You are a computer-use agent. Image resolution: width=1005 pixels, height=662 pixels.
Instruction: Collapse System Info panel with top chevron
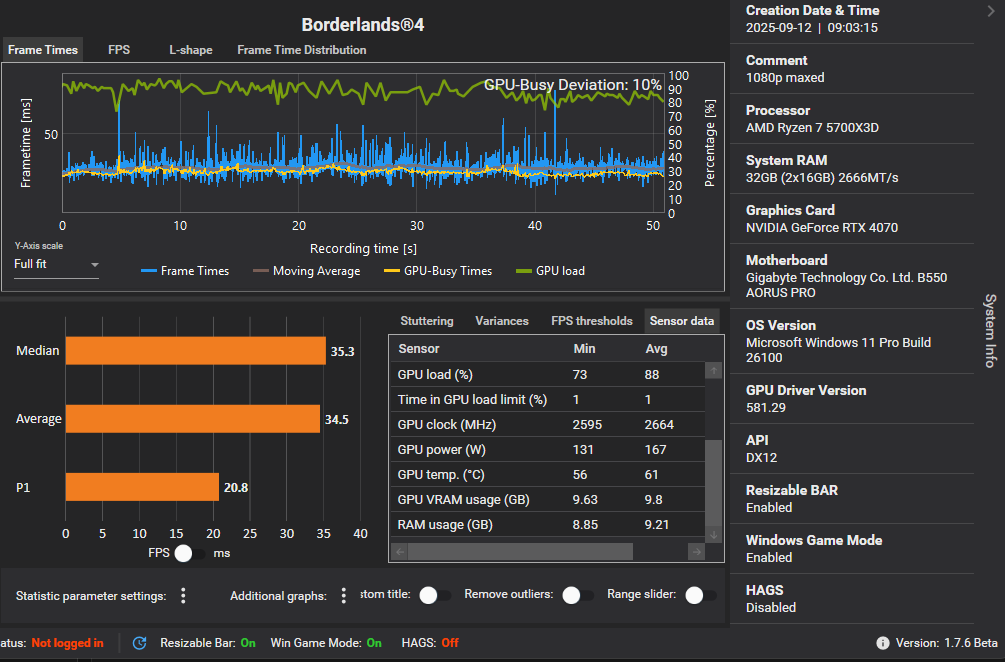click(989, 11)
